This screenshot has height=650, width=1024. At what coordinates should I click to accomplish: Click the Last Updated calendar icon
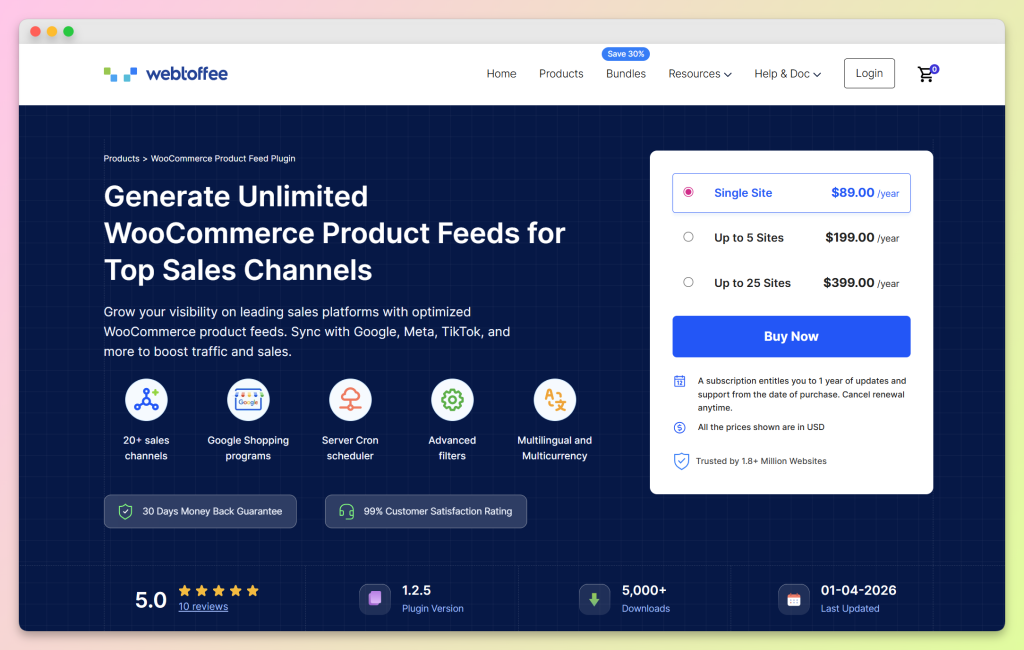pos(793,599)
